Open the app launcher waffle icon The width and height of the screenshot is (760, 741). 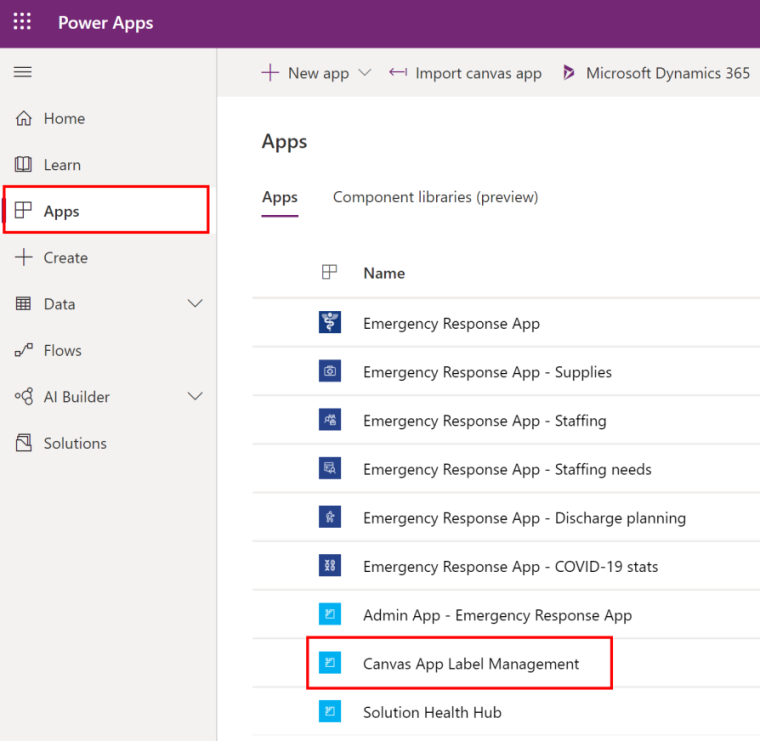click(x=22, y=22)
